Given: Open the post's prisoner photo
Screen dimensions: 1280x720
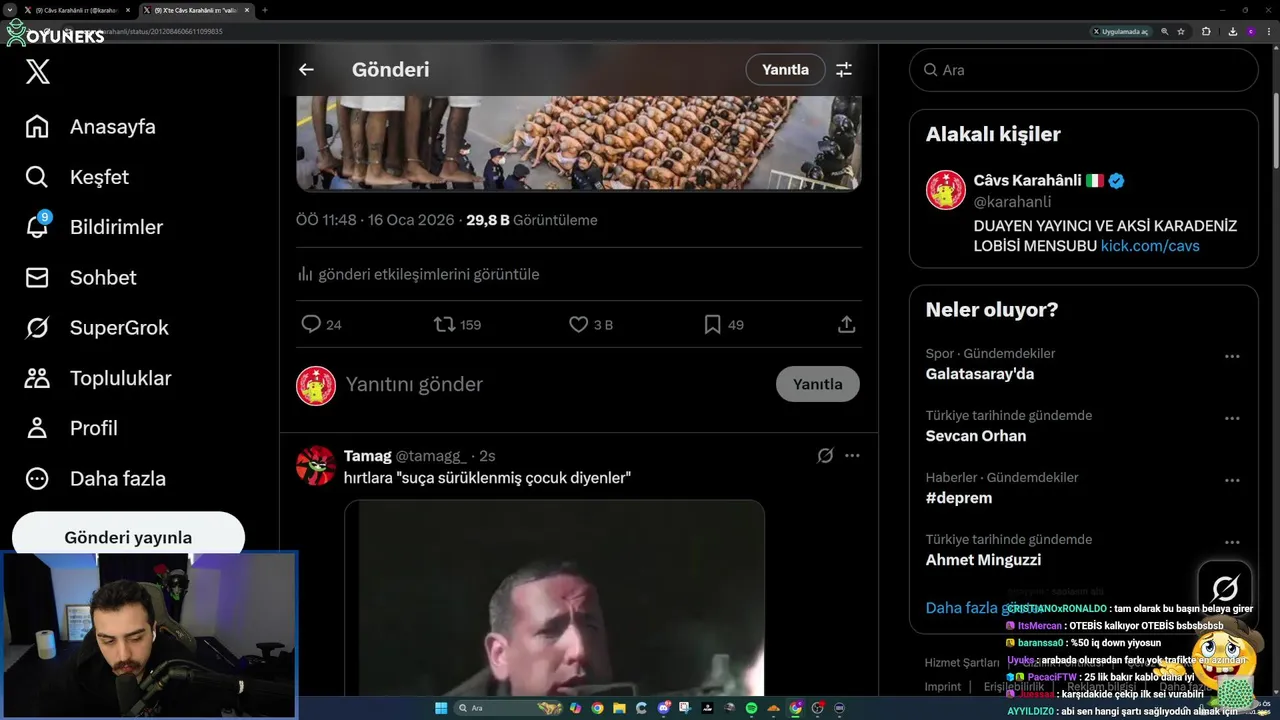Looking at the screenshot, I should click(x=578, y=143).
